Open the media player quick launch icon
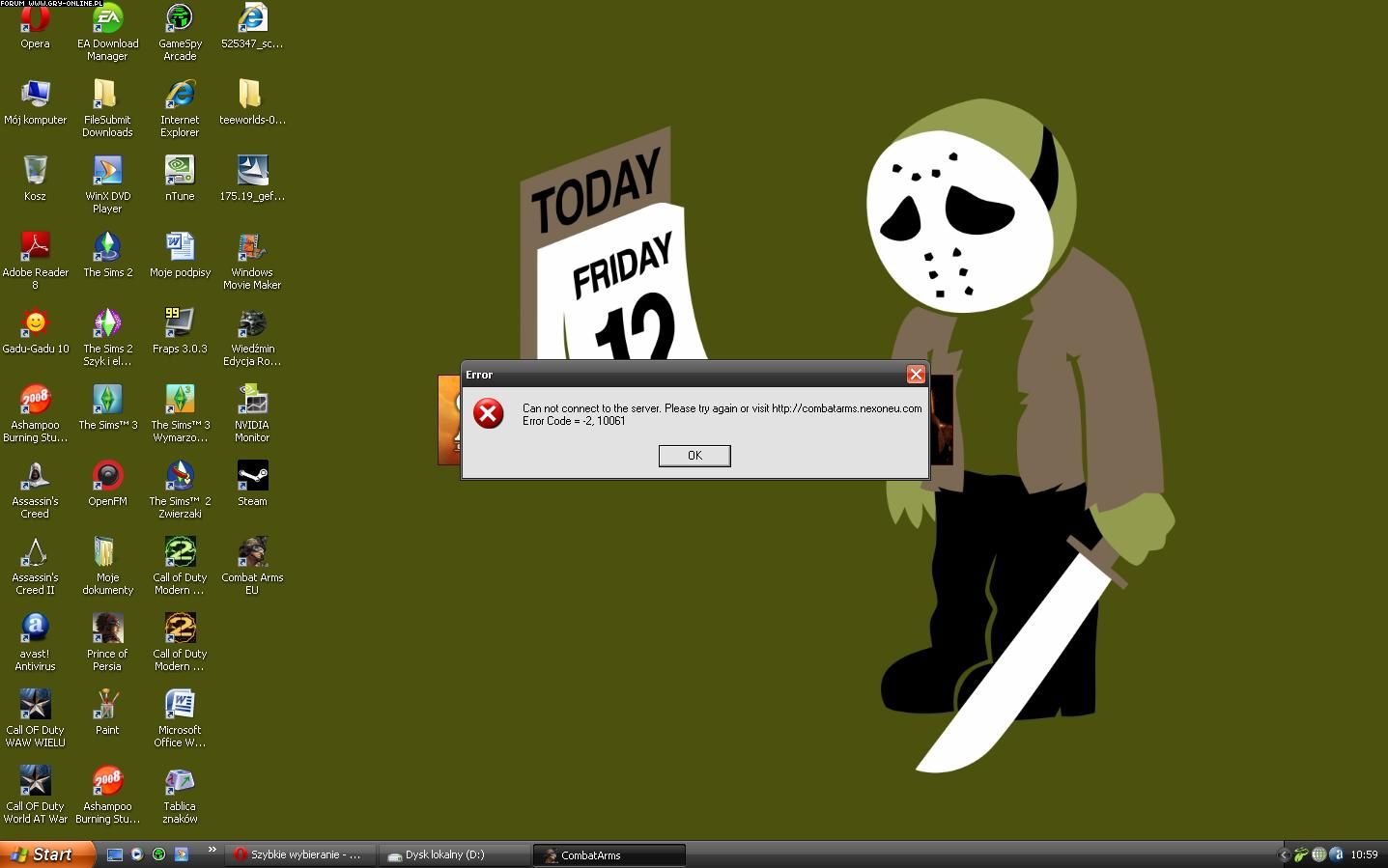 tap(136, 854)
